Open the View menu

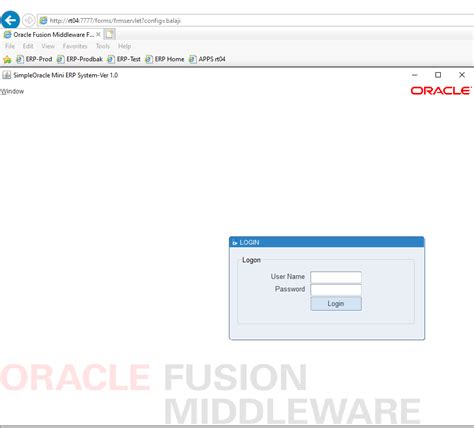(48, 46)
